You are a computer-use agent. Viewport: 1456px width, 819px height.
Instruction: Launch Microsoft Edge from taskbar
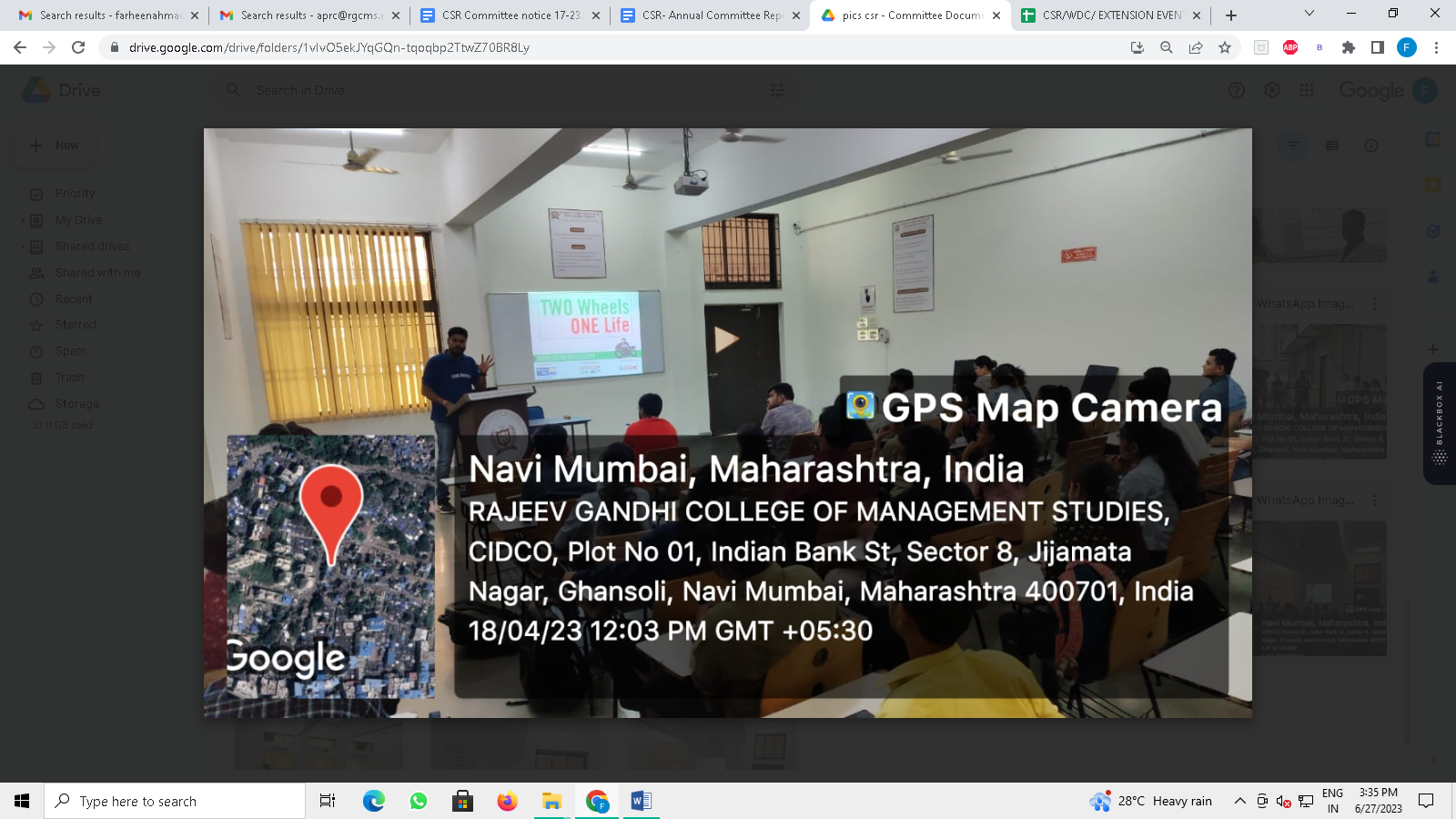[373, 801]
